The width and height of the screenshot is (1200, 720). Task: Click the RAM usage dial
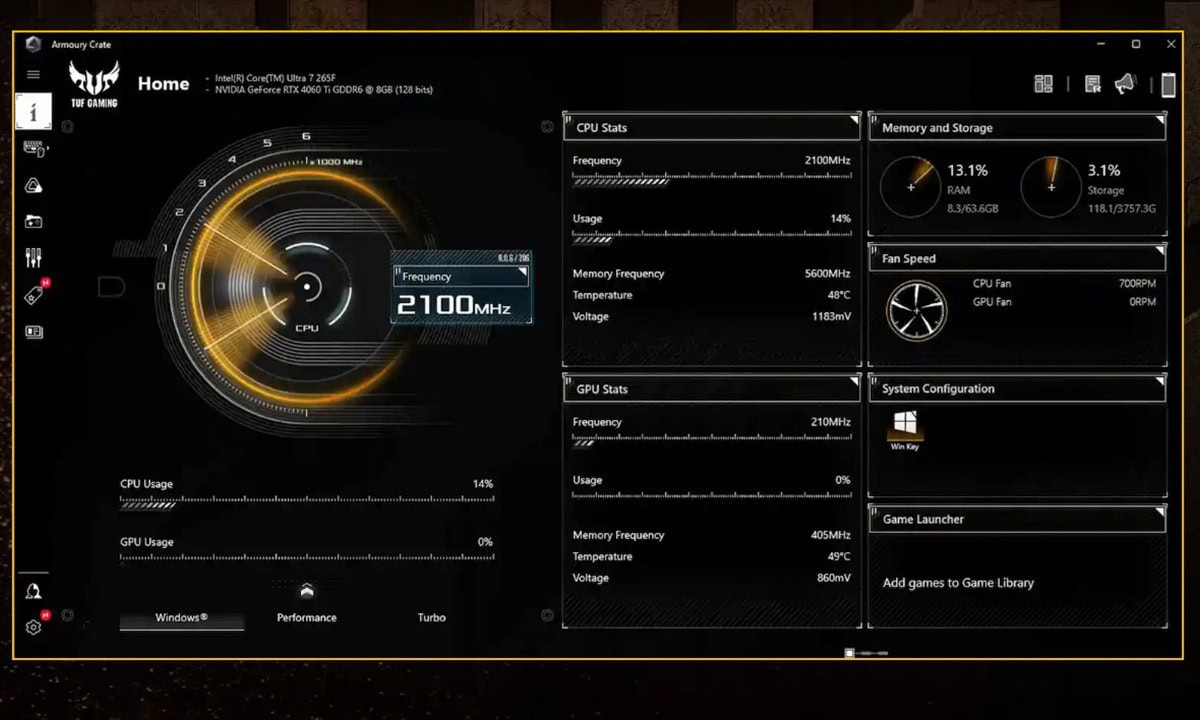pos(910,187)
